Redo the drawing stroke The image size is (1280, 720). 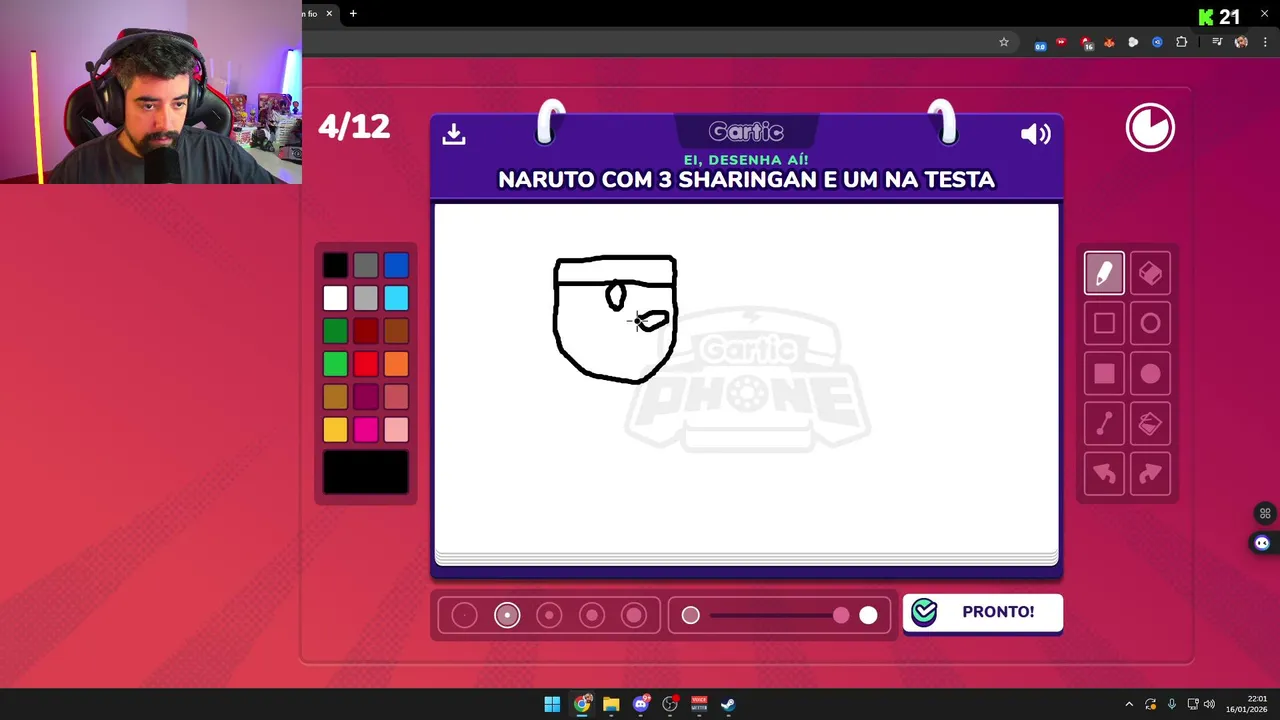point(1150,474)
